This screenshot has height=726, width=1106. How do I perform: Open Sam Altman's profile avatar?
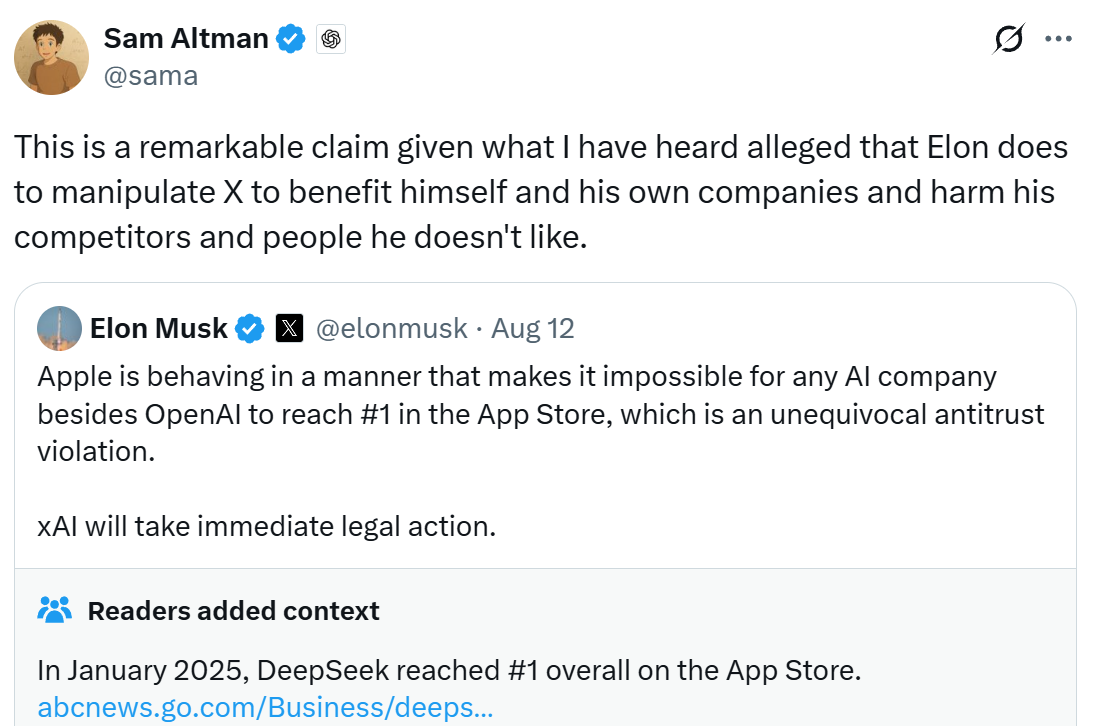[51, 58]
